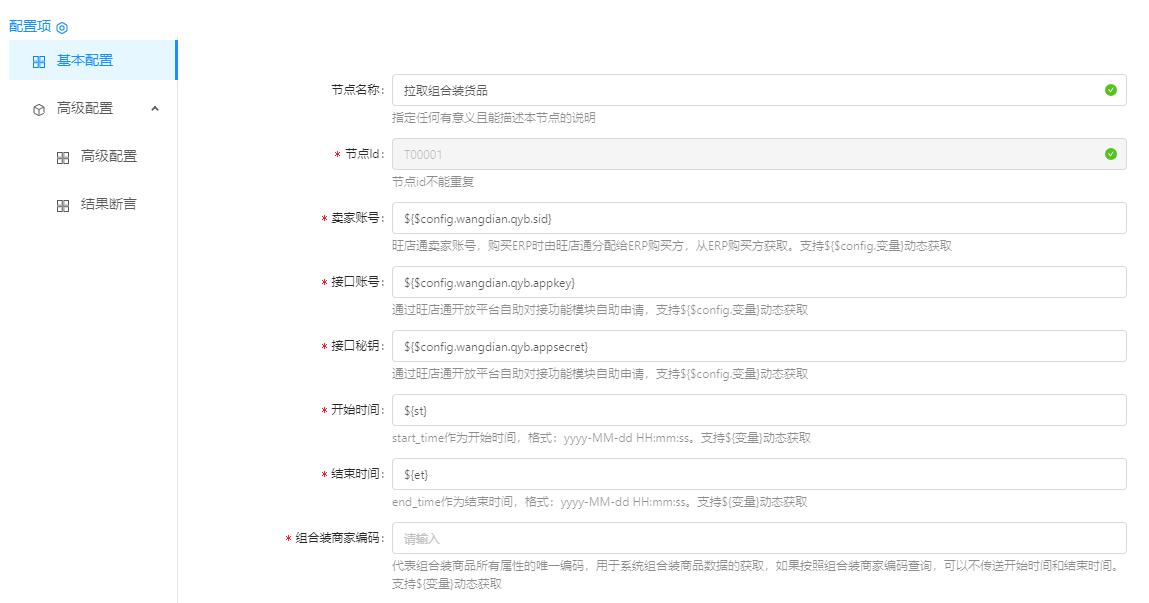Click the cube icon next to 高级配置
Viewport: 1149px width, 603px height.
click(39, 109)
